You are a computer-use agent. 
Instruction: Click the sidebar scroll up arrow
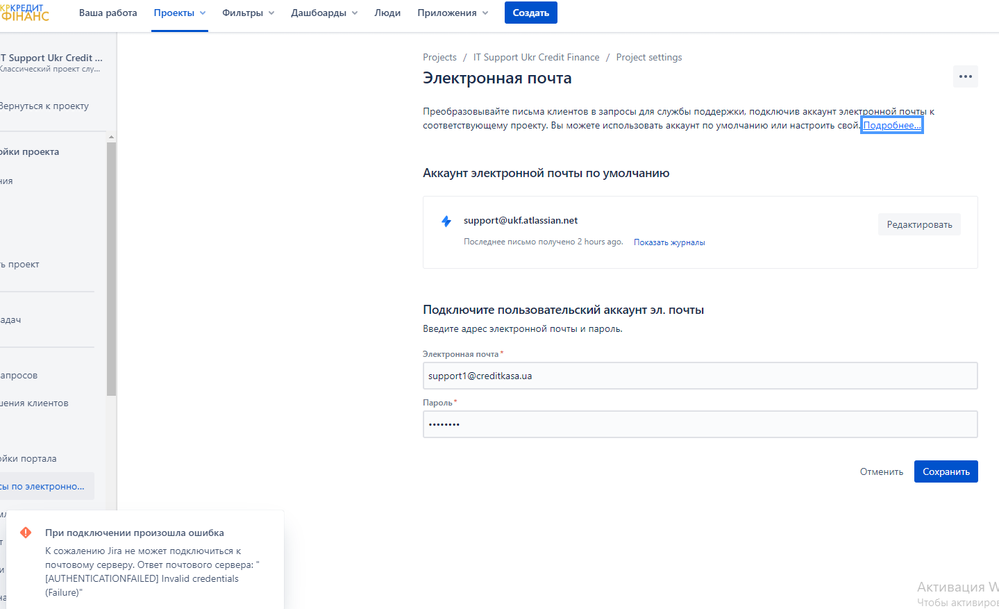click(x=111, y=137)
